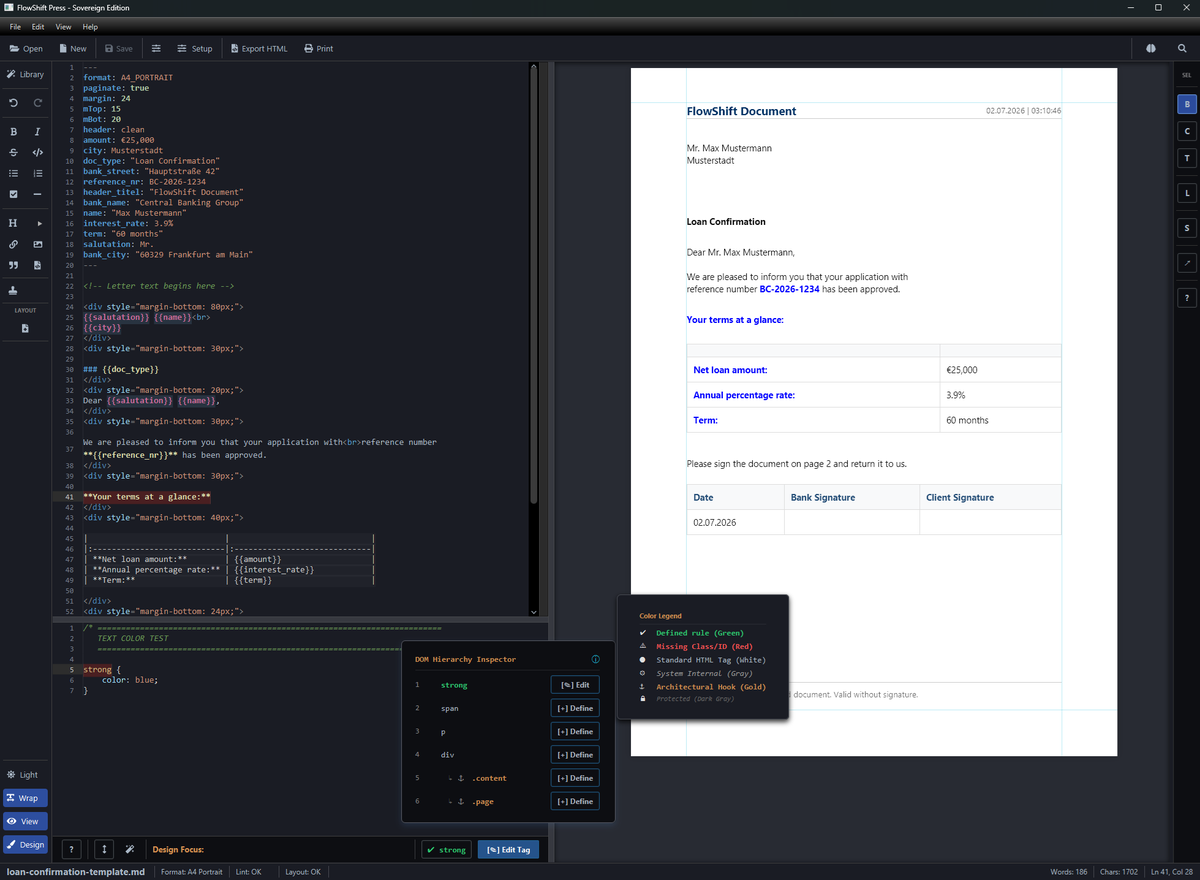
Task: Click Open in the toolbar
Action: coord(26,48)
